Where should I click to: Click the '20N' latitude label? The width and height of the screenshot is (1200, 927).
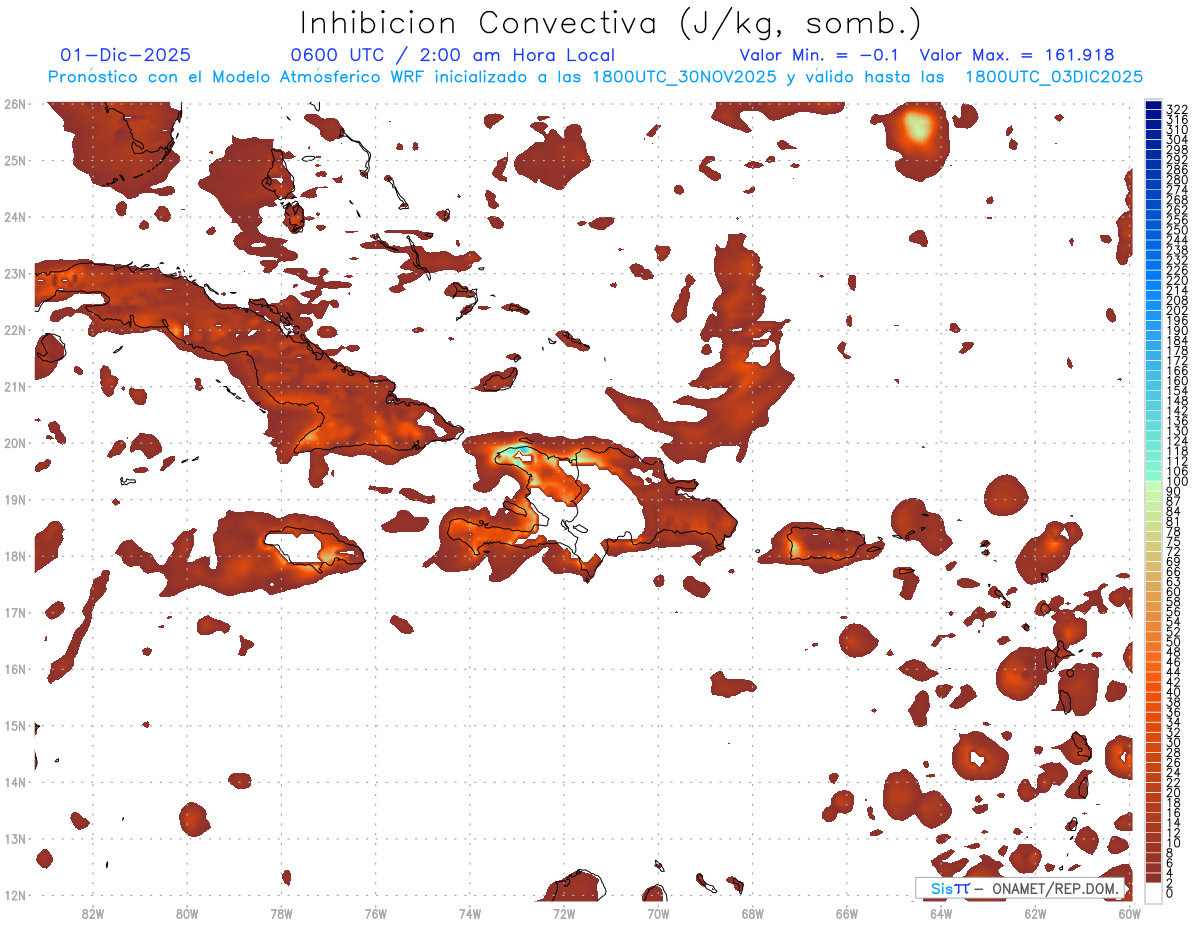[15, 443]
